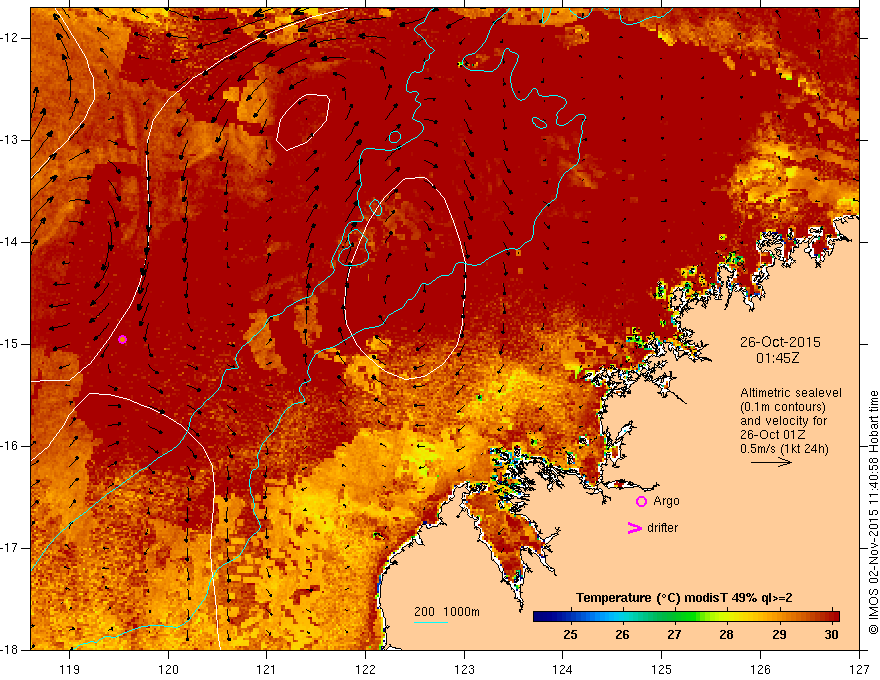Click the latitude axis label -14

click(x=10, y=242)
